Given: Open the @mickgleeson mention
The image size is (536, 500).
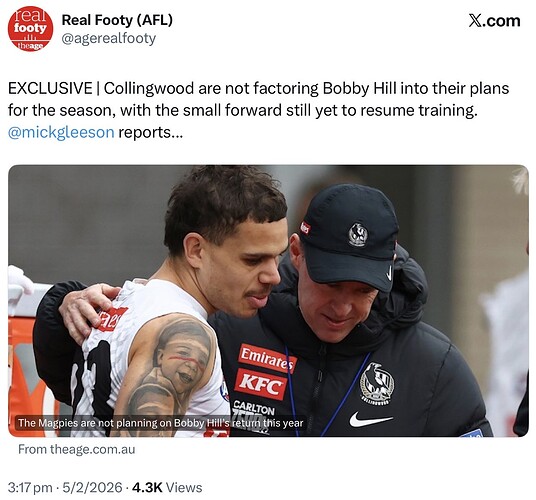Looking at the screenshot, I should click(61, 132).
